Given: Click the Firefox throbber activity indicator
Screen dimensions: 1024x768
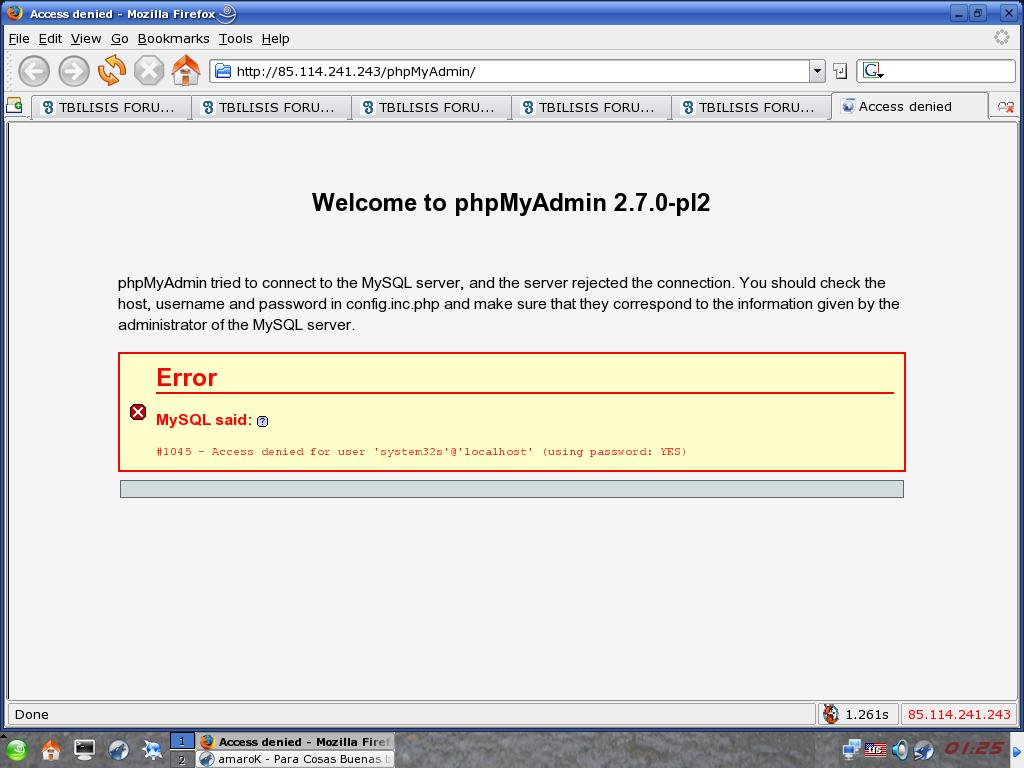Looking at the screenshot, I should pyautogui.click(x=1002, y=37).
